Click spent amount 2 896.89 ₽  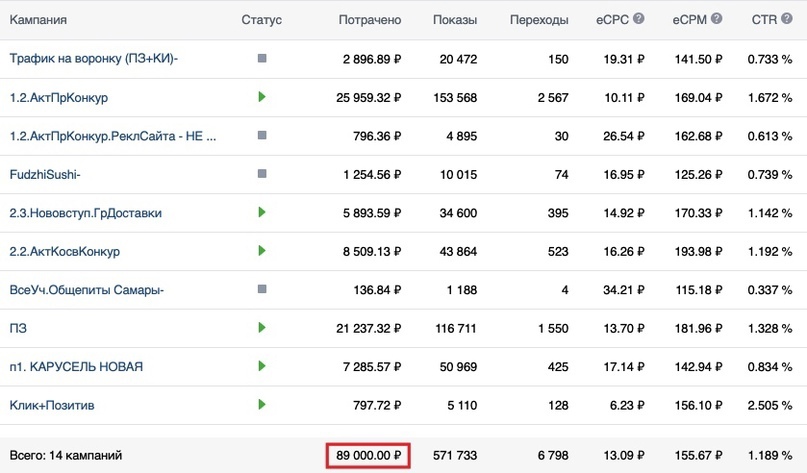pos(372,59)
